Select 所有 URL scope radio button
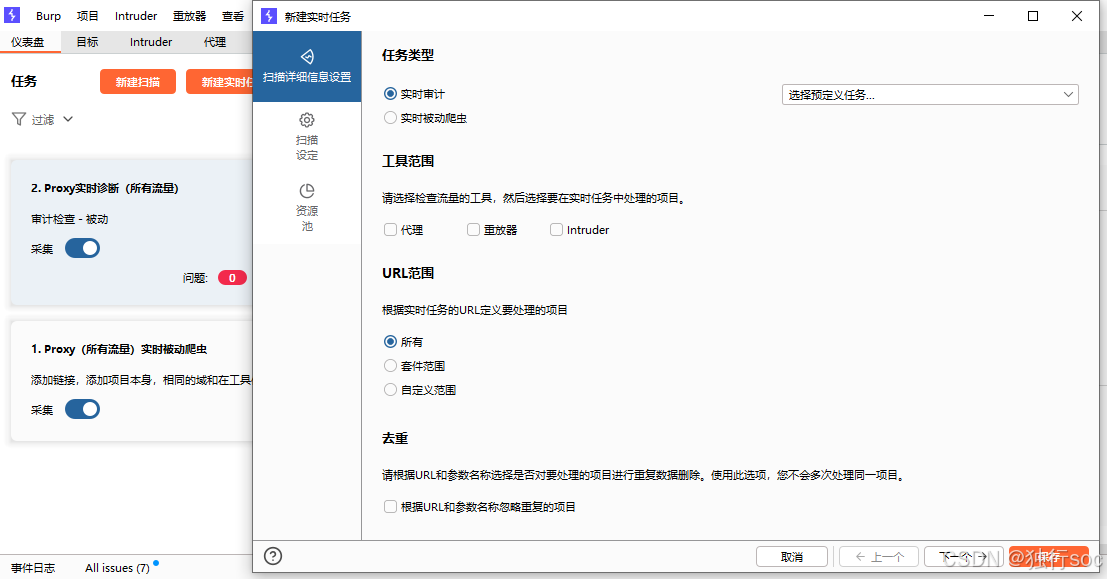Image resolution: width=1107 pixels, height=579 pixels. tap(390, 342)
